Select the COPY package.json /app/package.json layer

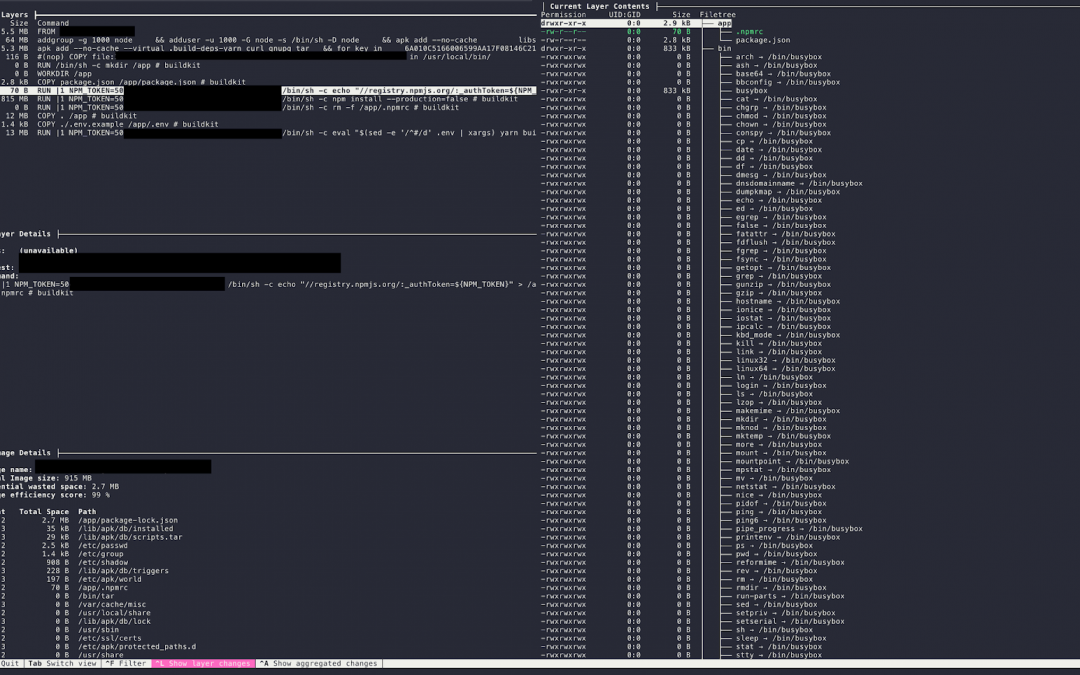[x=269, y=82]
